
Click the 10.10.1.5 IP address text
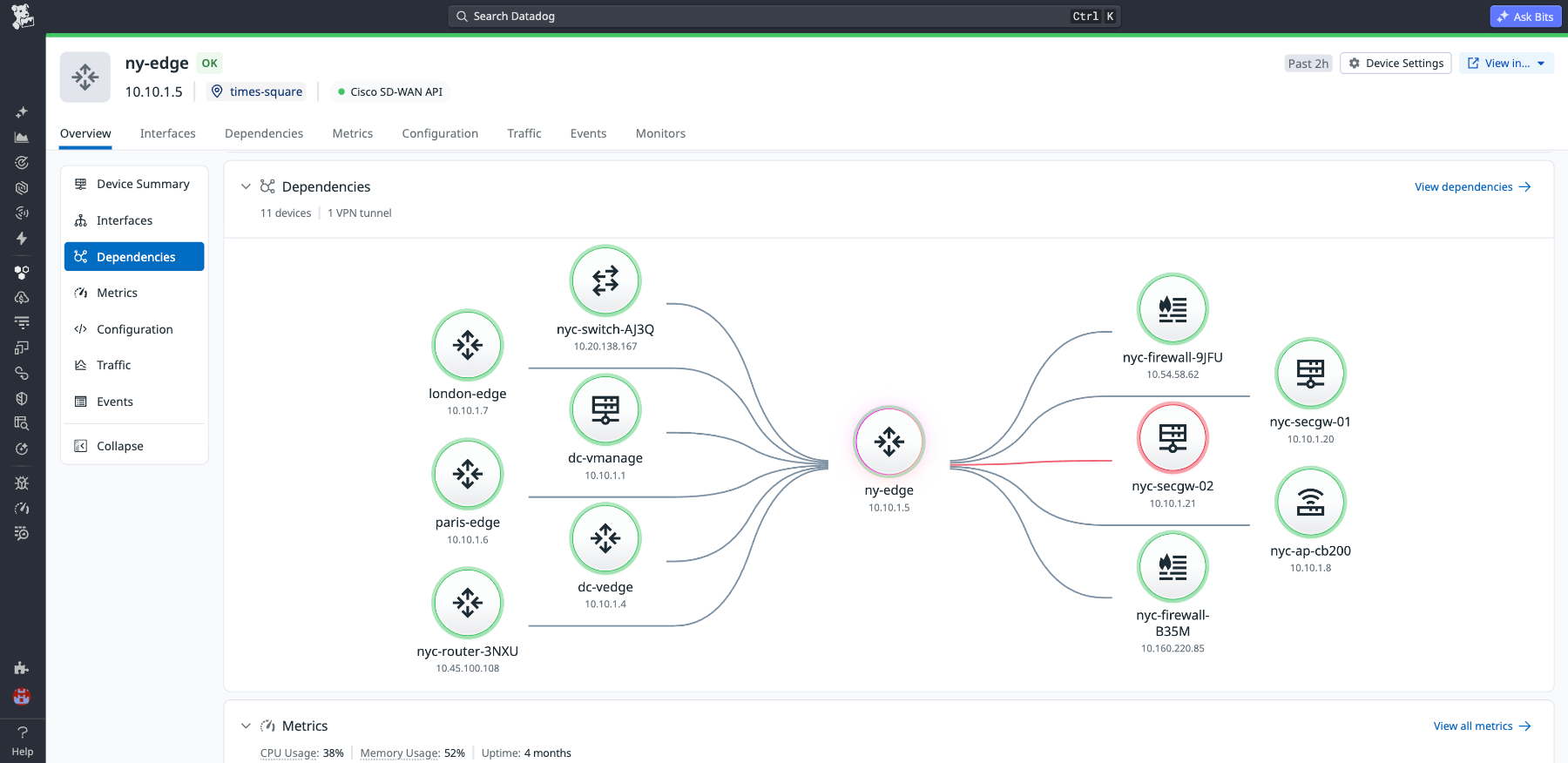tap(154, 91)
